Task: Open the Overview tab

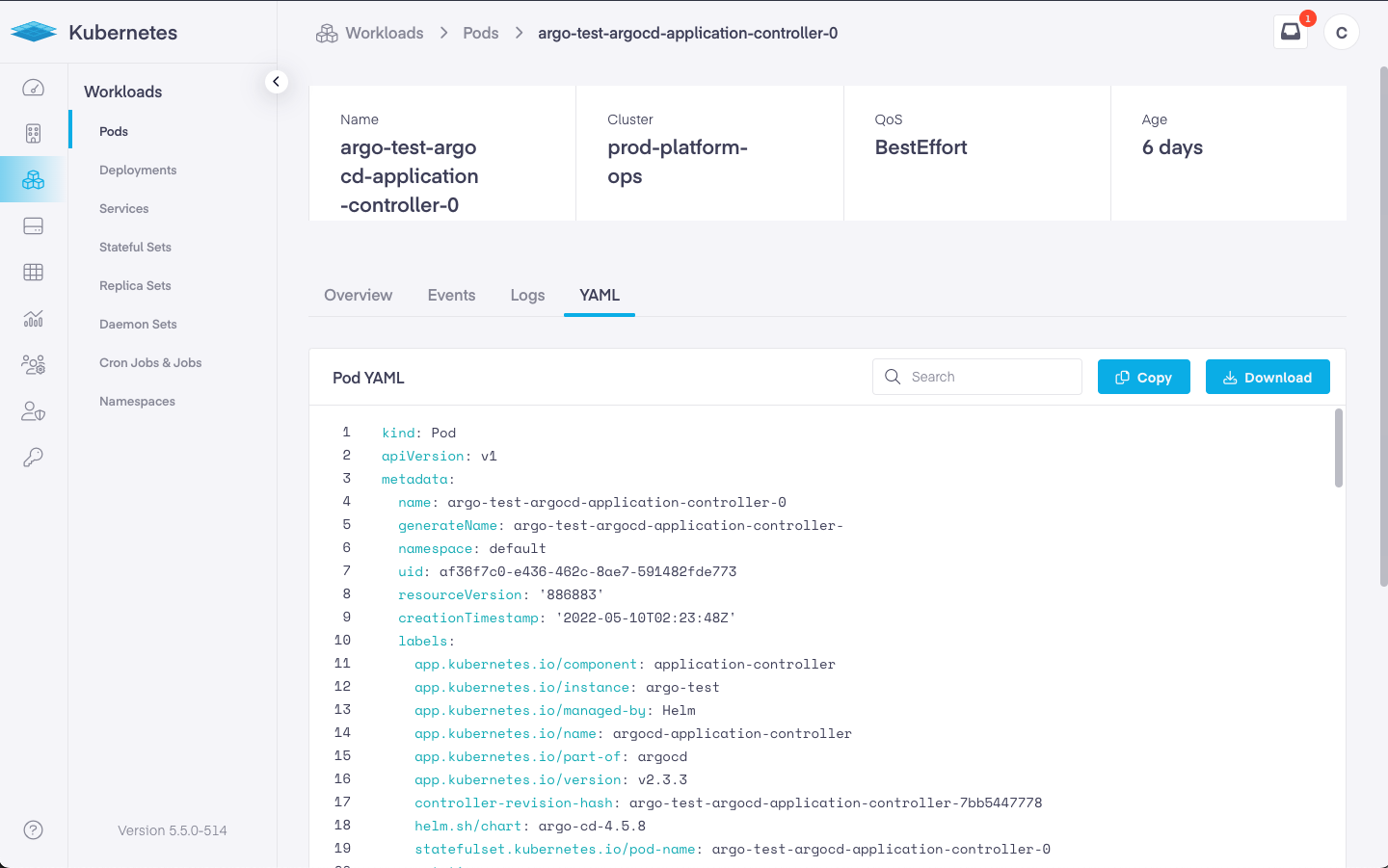Action: tap(358, 295)
